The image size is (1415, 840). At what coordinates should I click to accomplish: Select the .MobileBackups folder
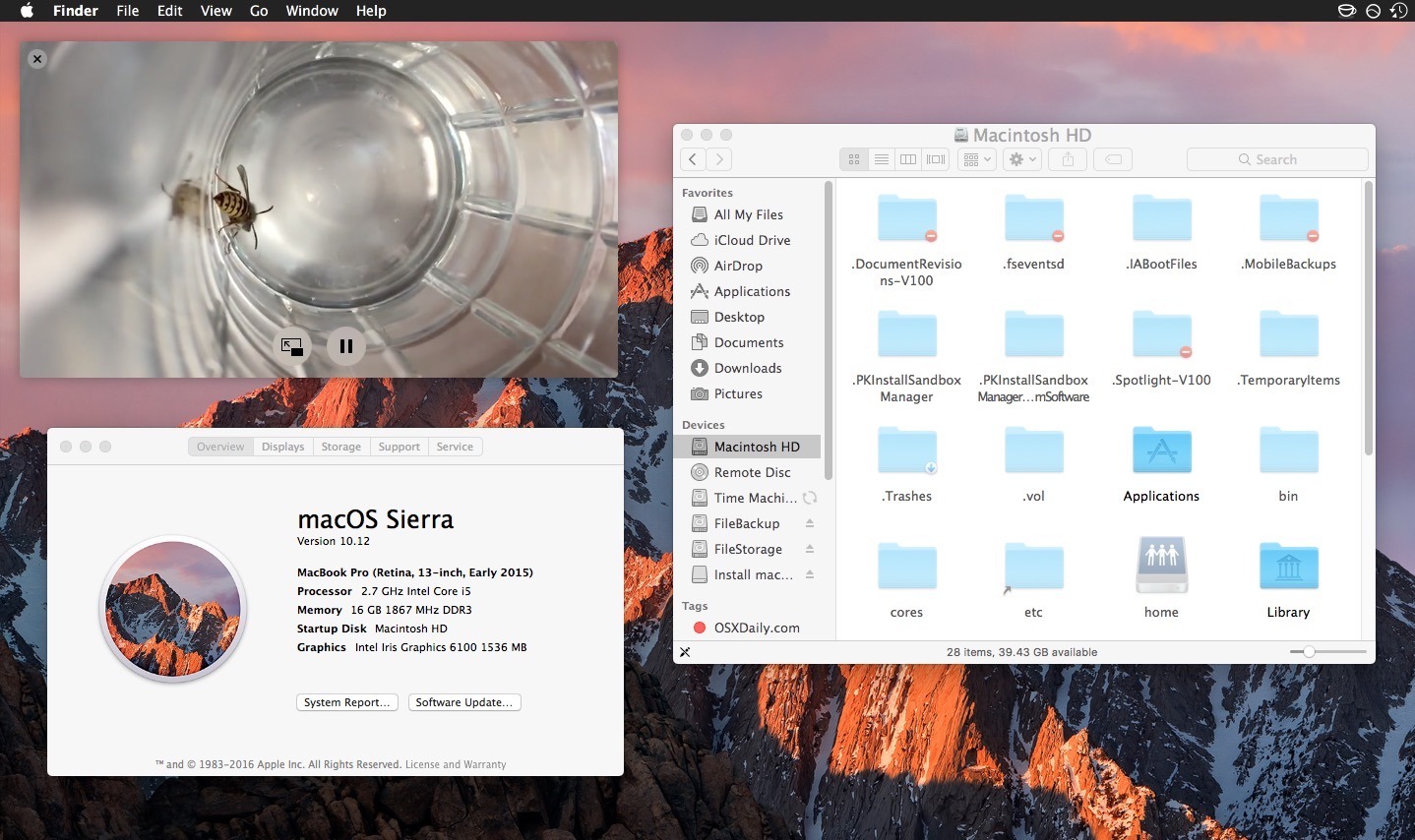[1288, 218]
